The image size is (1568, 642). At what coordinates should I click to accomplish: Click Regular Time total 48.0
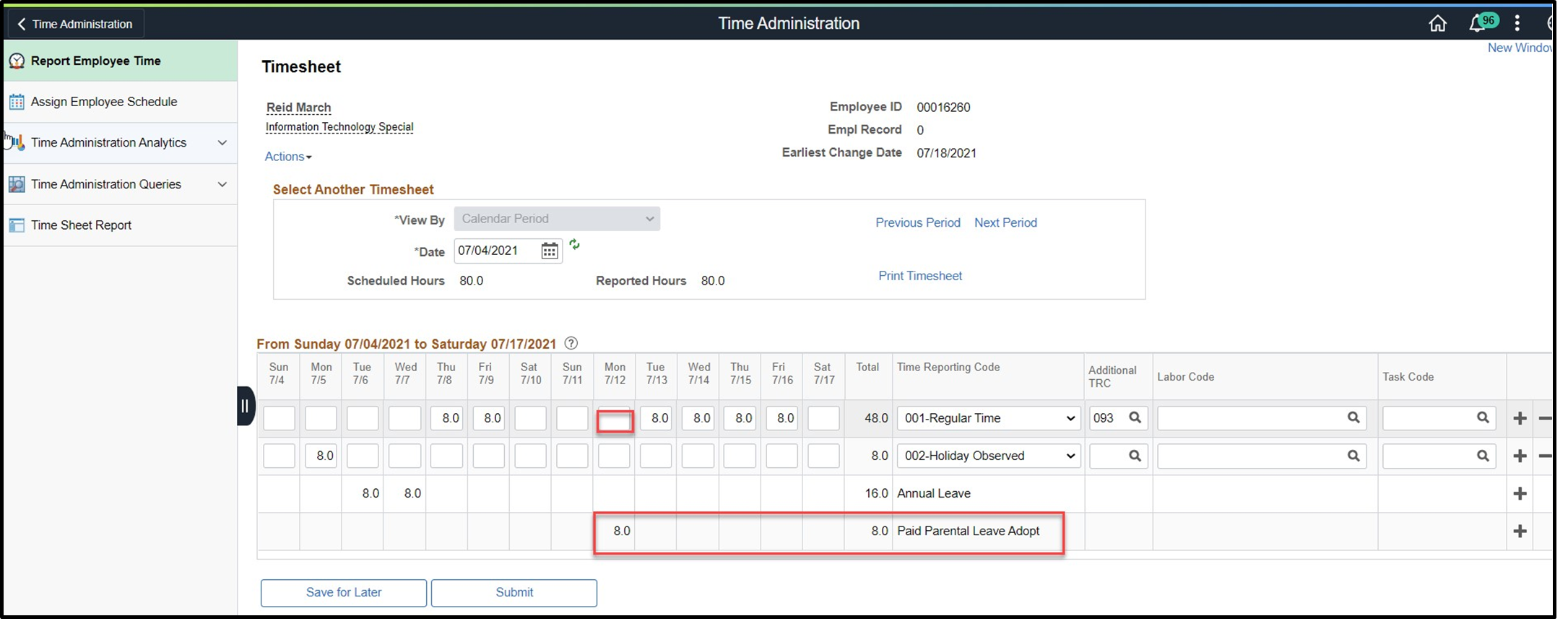(876, 418)
